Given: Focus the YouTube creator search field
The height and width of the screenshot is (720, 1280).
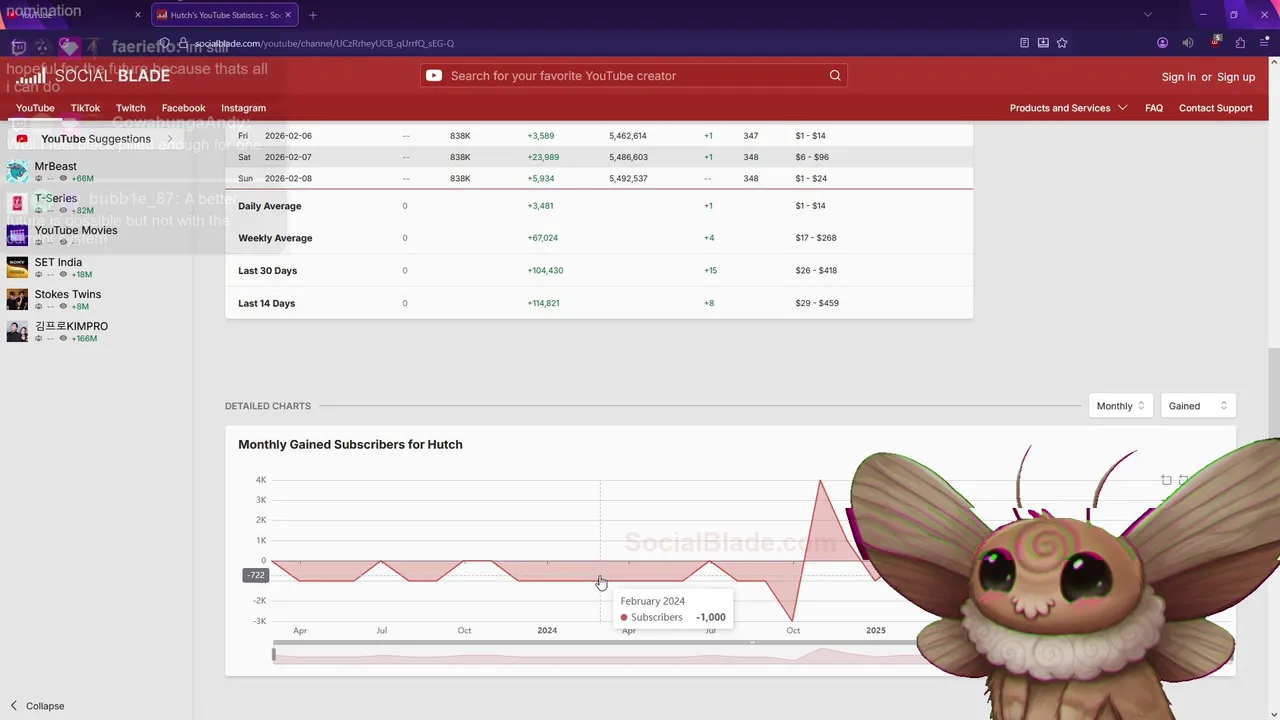Looking at the screenshot, I should coord(635,76).
